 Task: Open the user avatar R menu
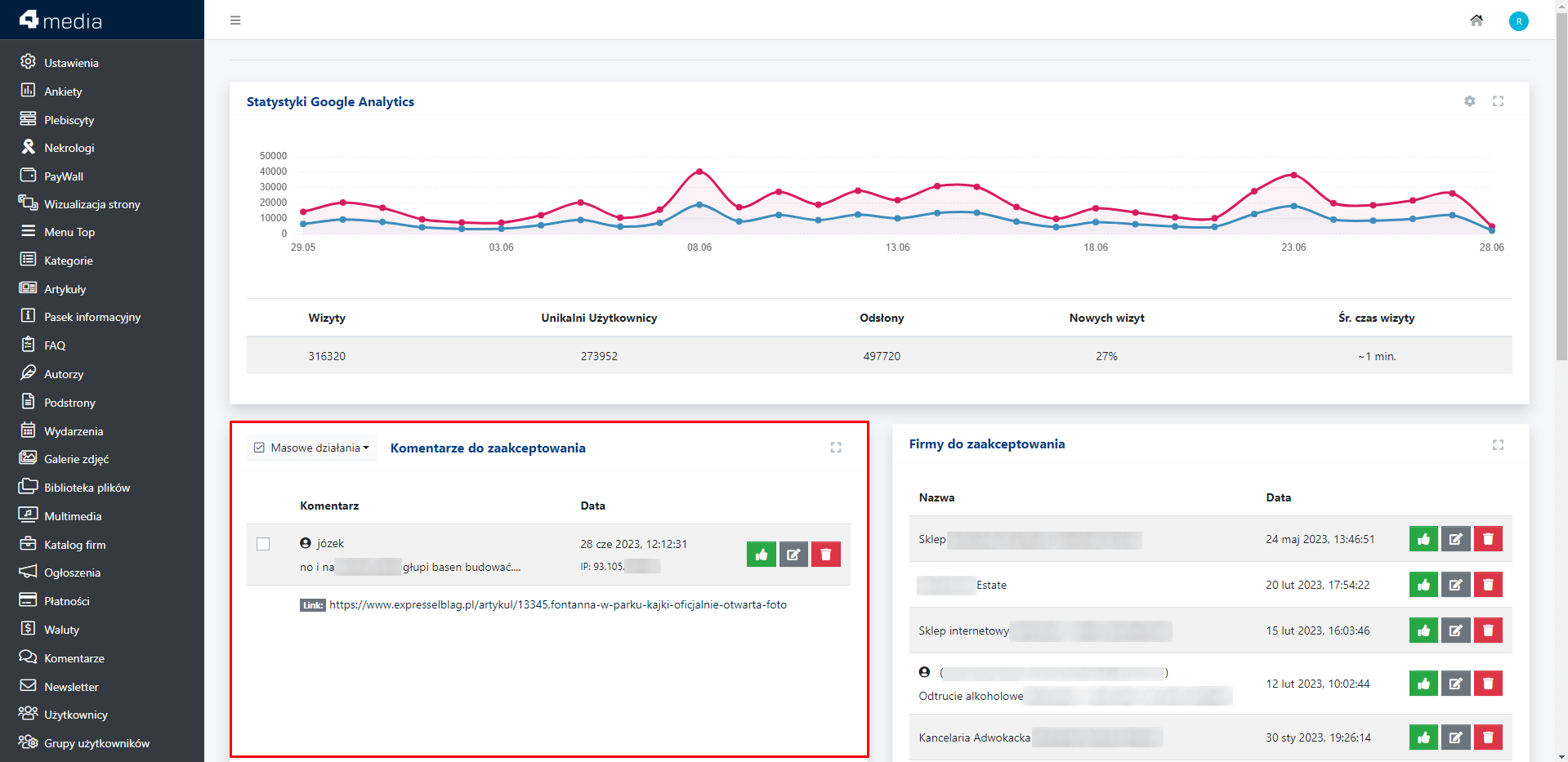coord(1519,21)
